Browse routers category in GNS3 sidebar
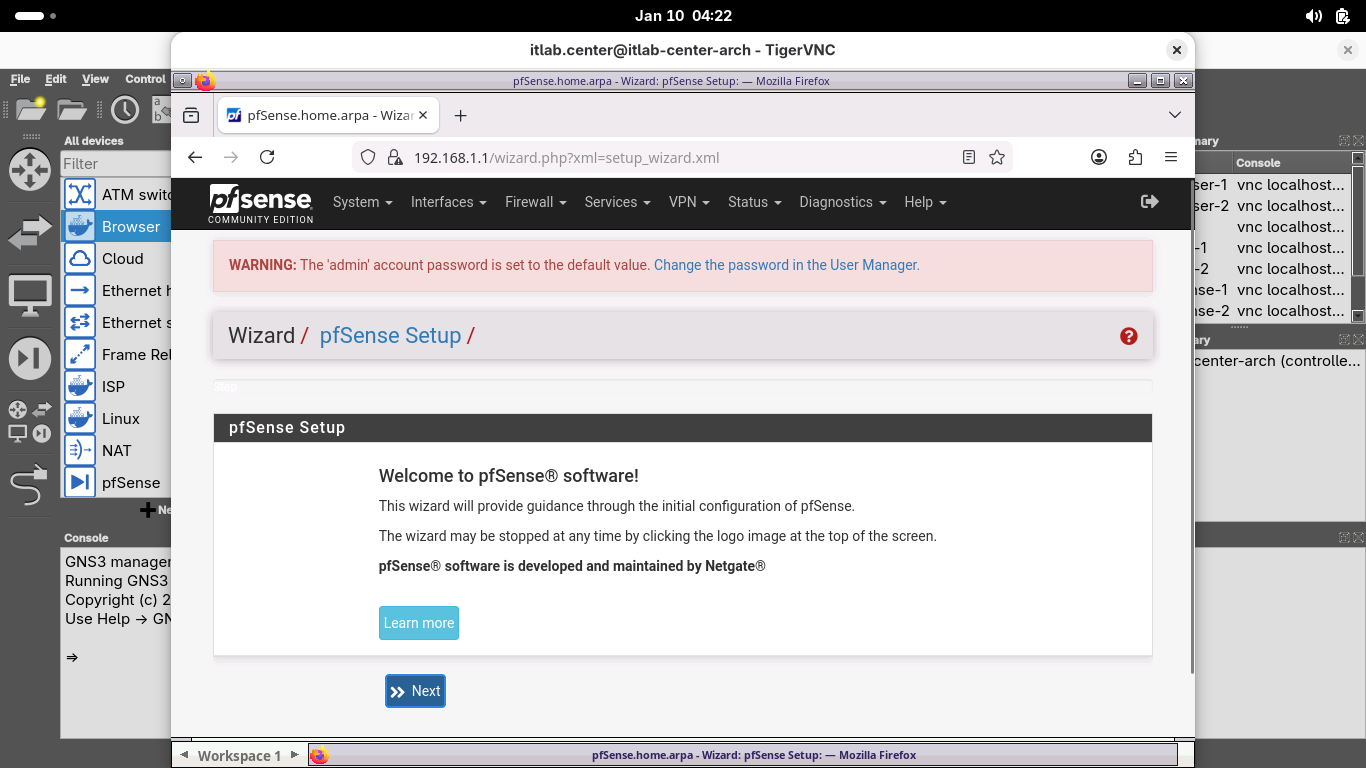 click(29, 170)
